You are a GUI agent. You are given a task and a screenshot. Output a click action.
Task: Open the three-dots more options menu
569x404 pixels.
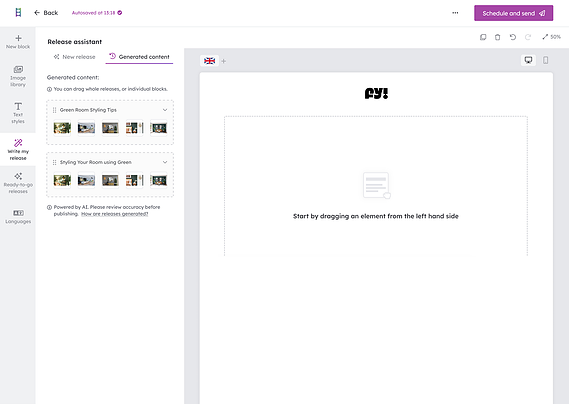coord(455,13)
